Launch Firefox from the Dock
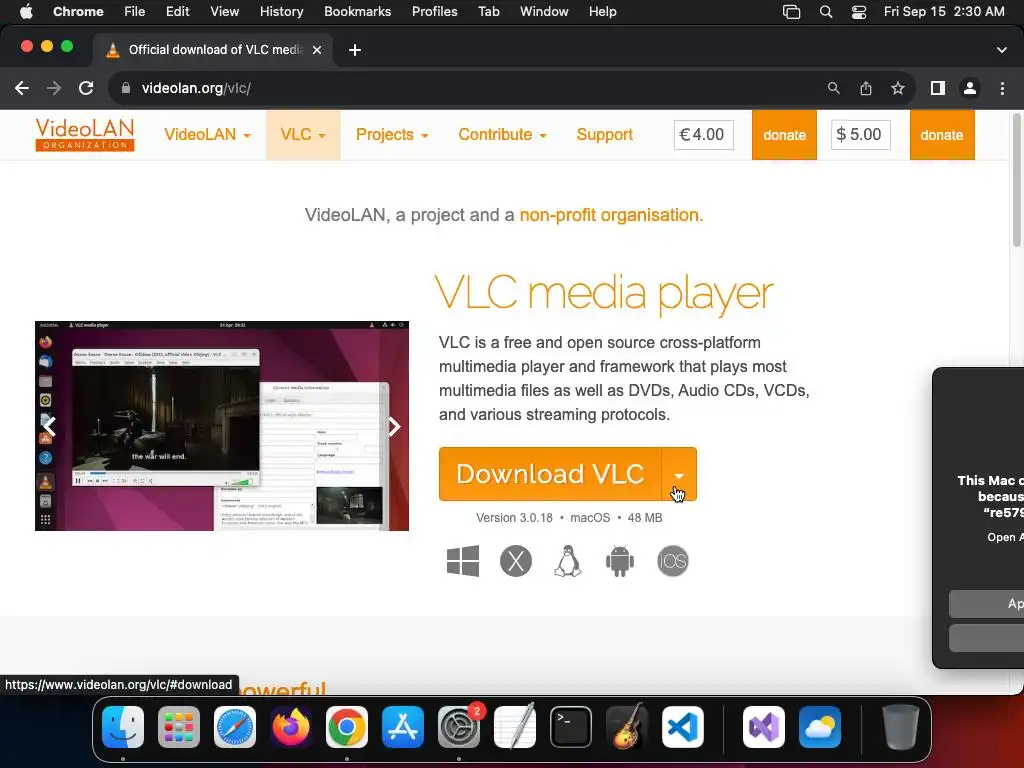The image size is (1024, 768). click(291, 727)
